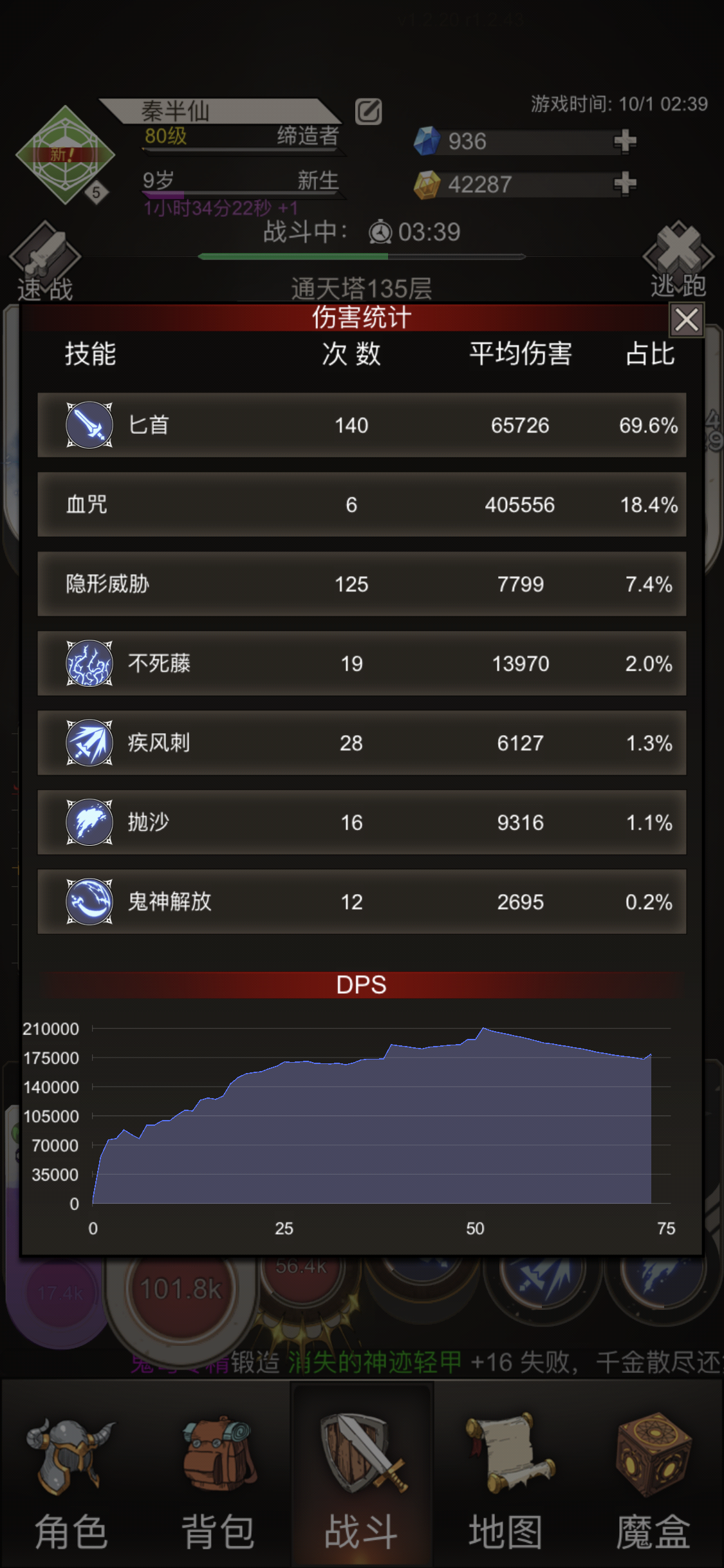Select the 匕首 dagger skill icon

tap(89, 425)
